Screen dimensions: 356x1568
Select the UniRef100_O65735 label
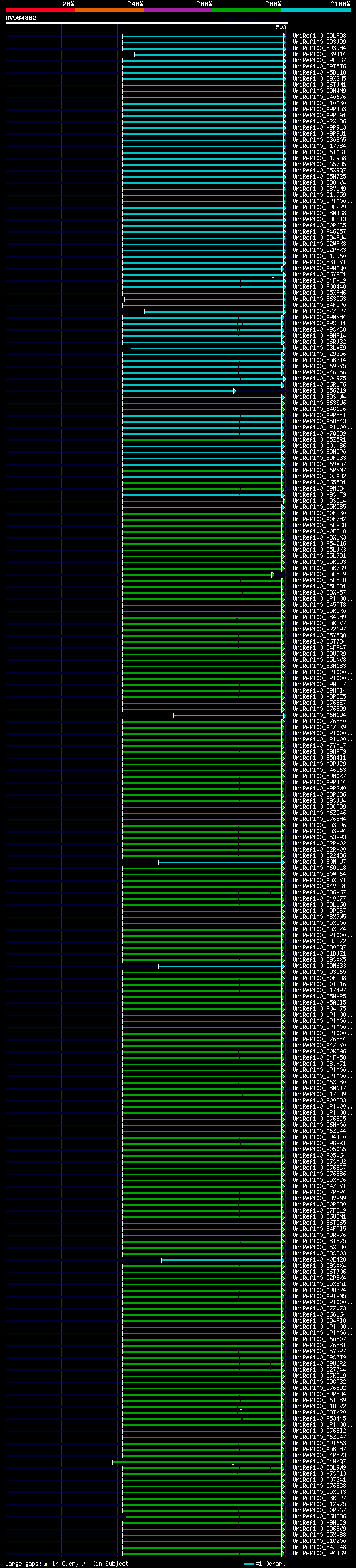pyautogui.click(x=319, y=164)
